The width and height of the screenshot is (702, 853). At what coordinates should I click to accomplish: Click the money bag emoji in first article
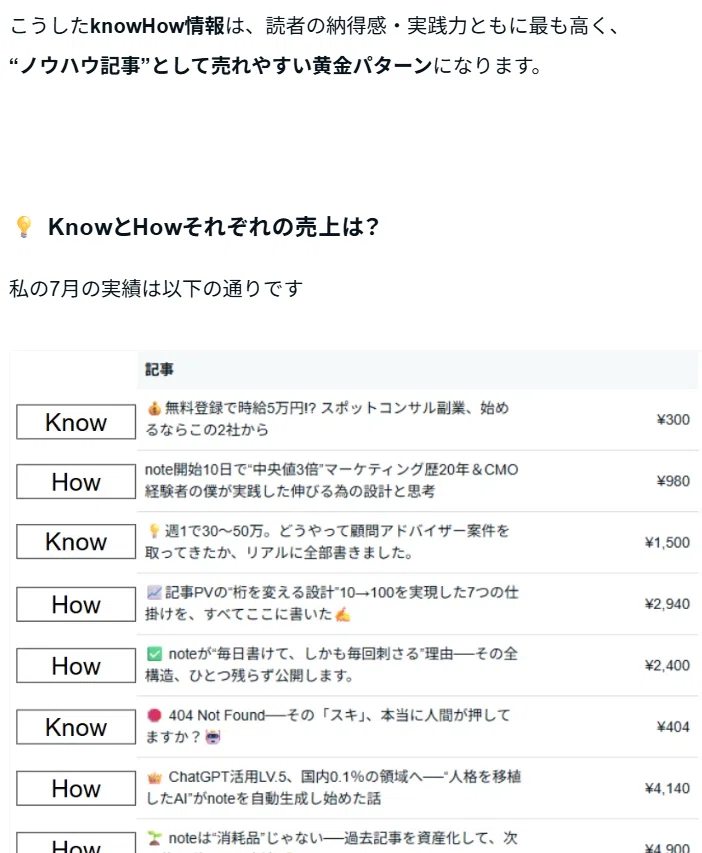click(x=154, y=408)
